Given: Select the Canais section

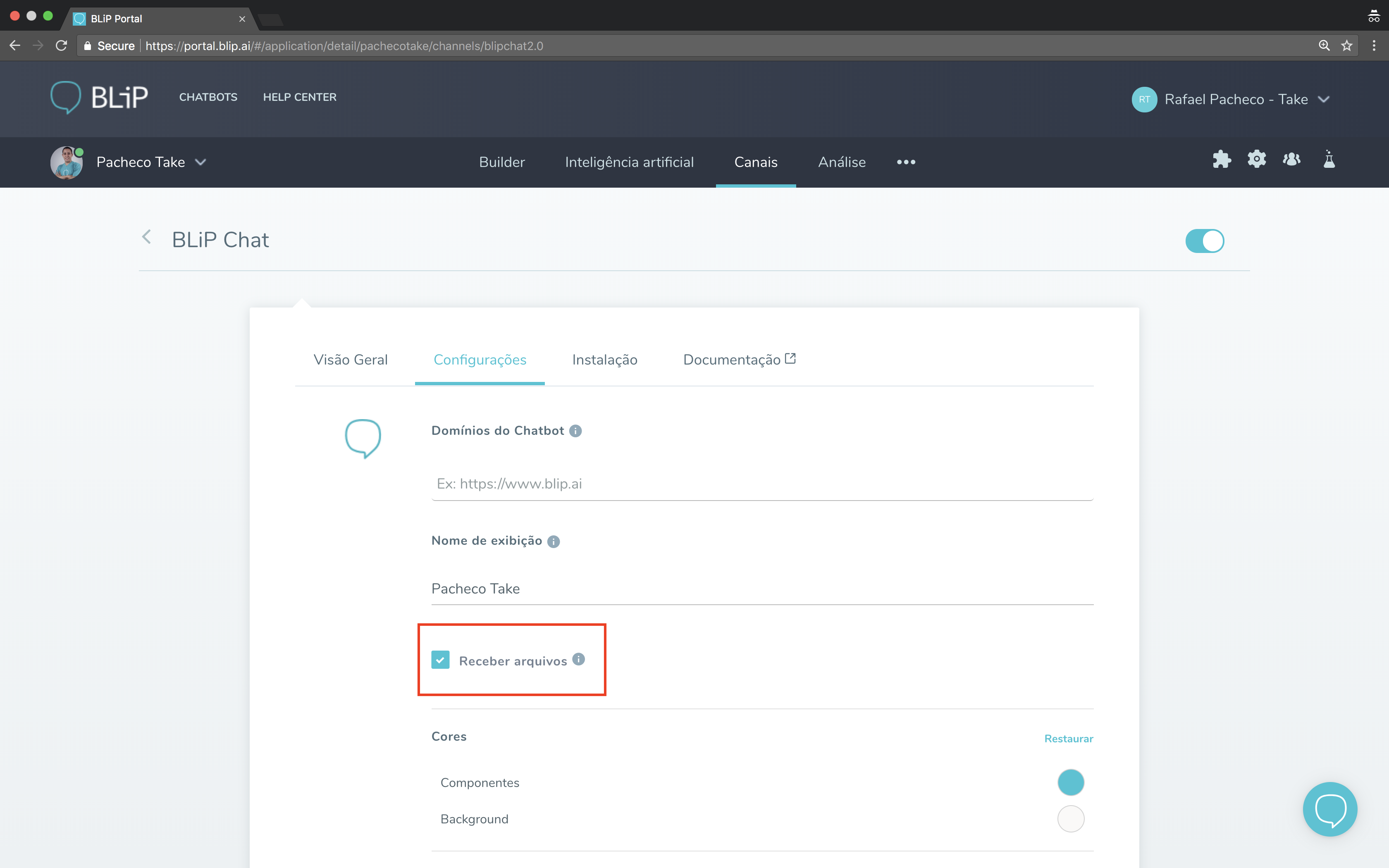Looking at the screenshot, I should (x=755, y=162).
